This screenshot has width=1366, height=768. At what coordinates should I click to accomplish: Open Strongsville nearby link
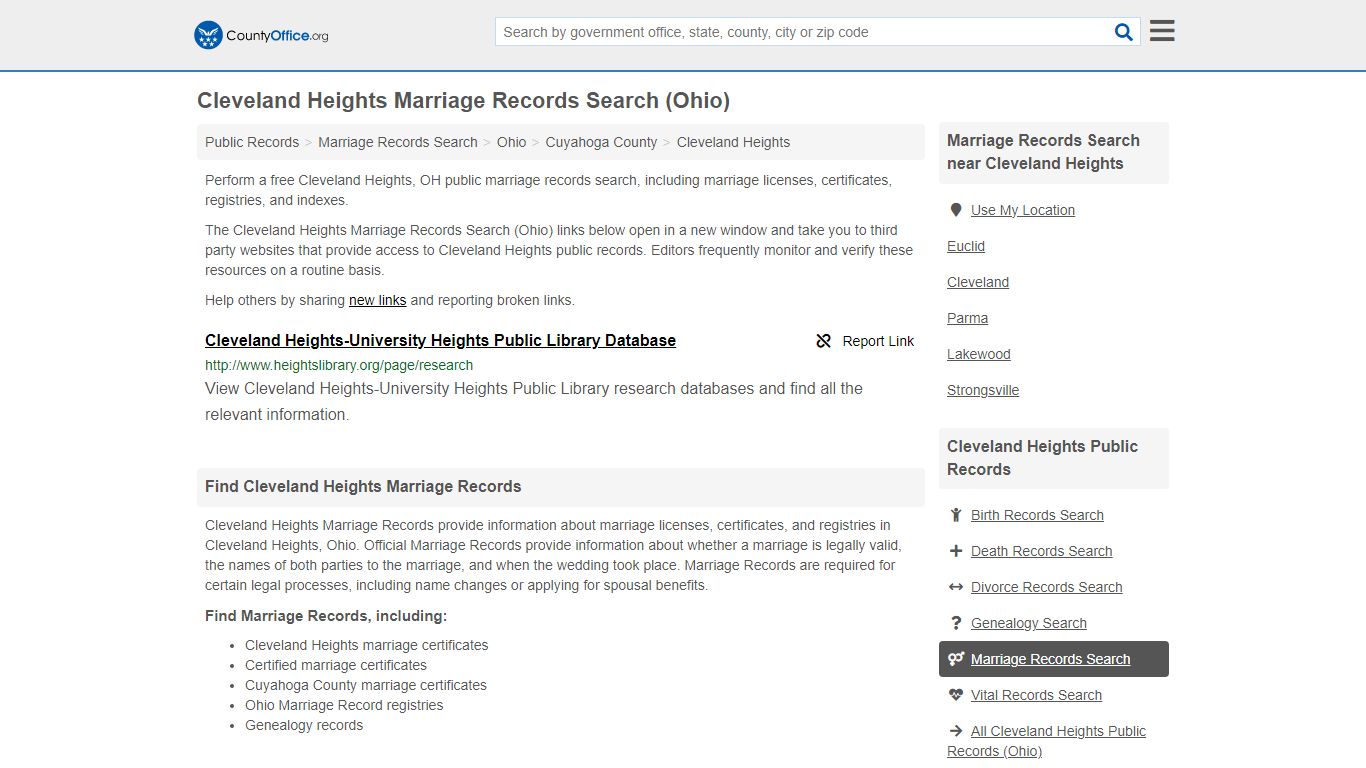(983, 390)
